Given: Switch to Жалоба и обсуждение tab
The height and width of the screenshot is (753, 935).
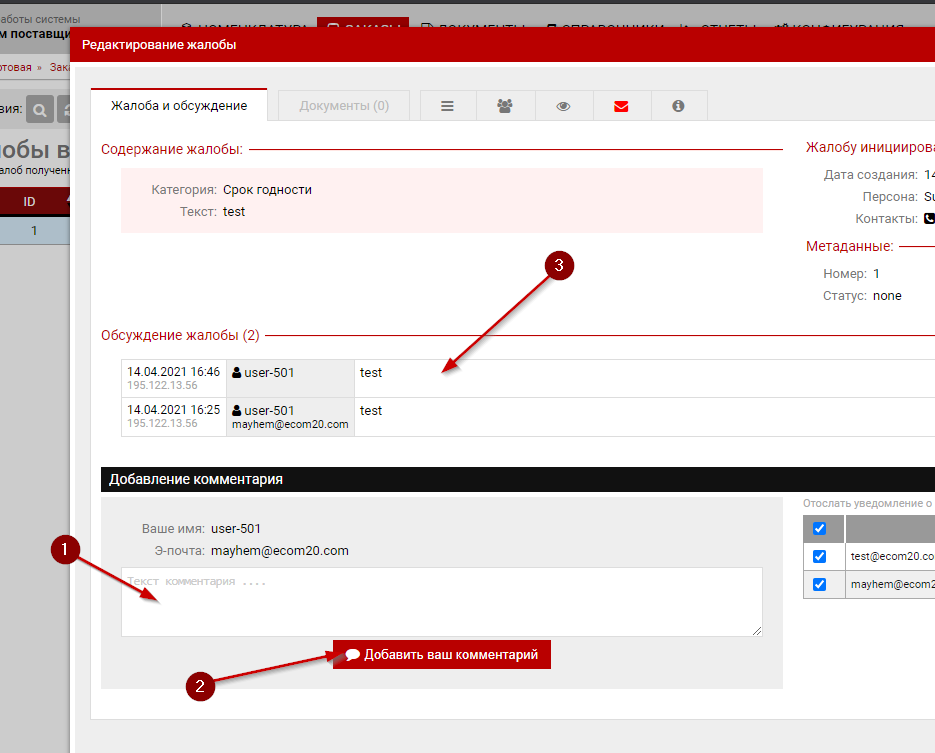Looking at the screenshot, I should pos(179,106).
